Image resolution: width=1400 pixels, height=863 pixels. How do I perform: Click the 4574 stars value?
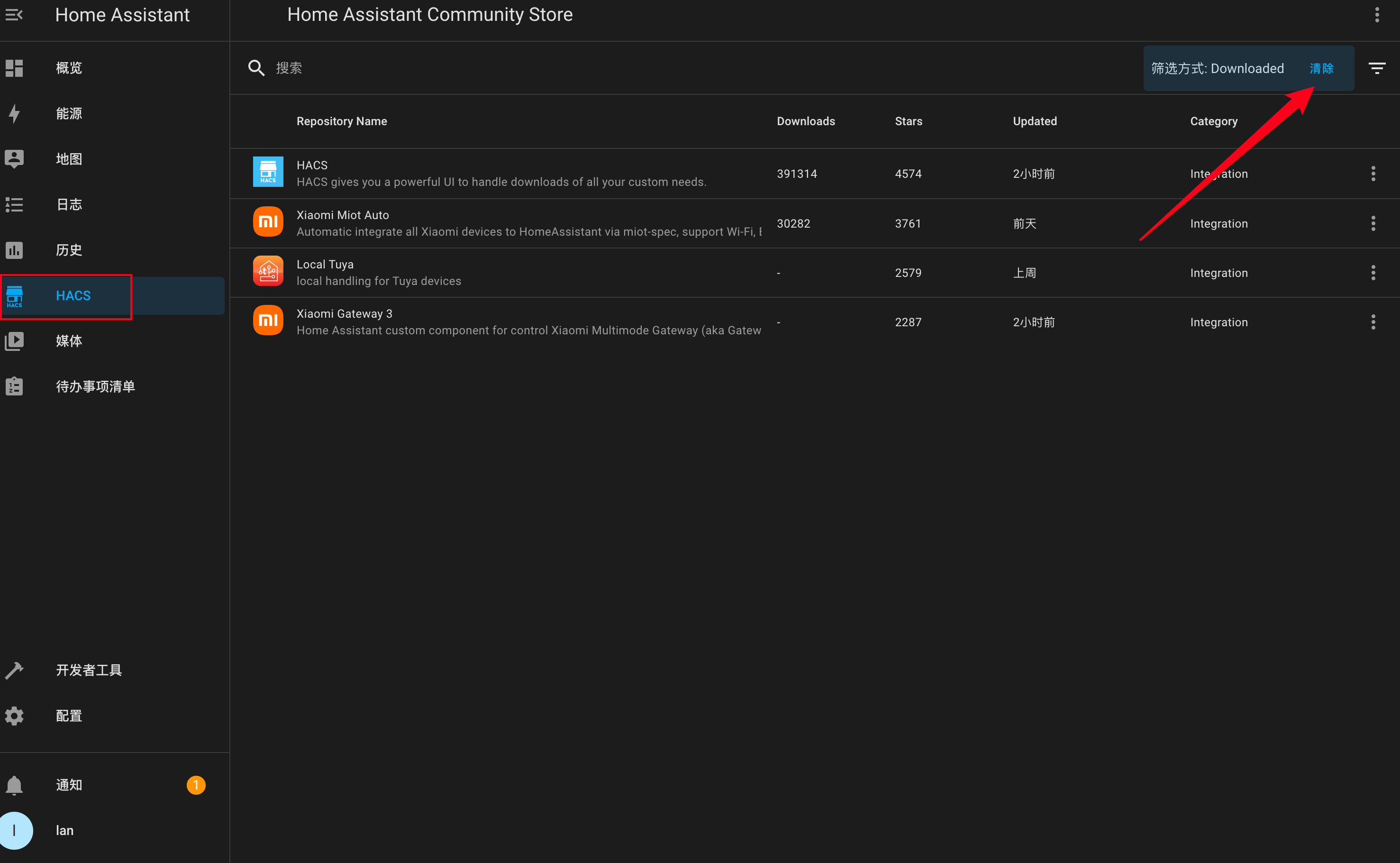[x=908, y=174]
